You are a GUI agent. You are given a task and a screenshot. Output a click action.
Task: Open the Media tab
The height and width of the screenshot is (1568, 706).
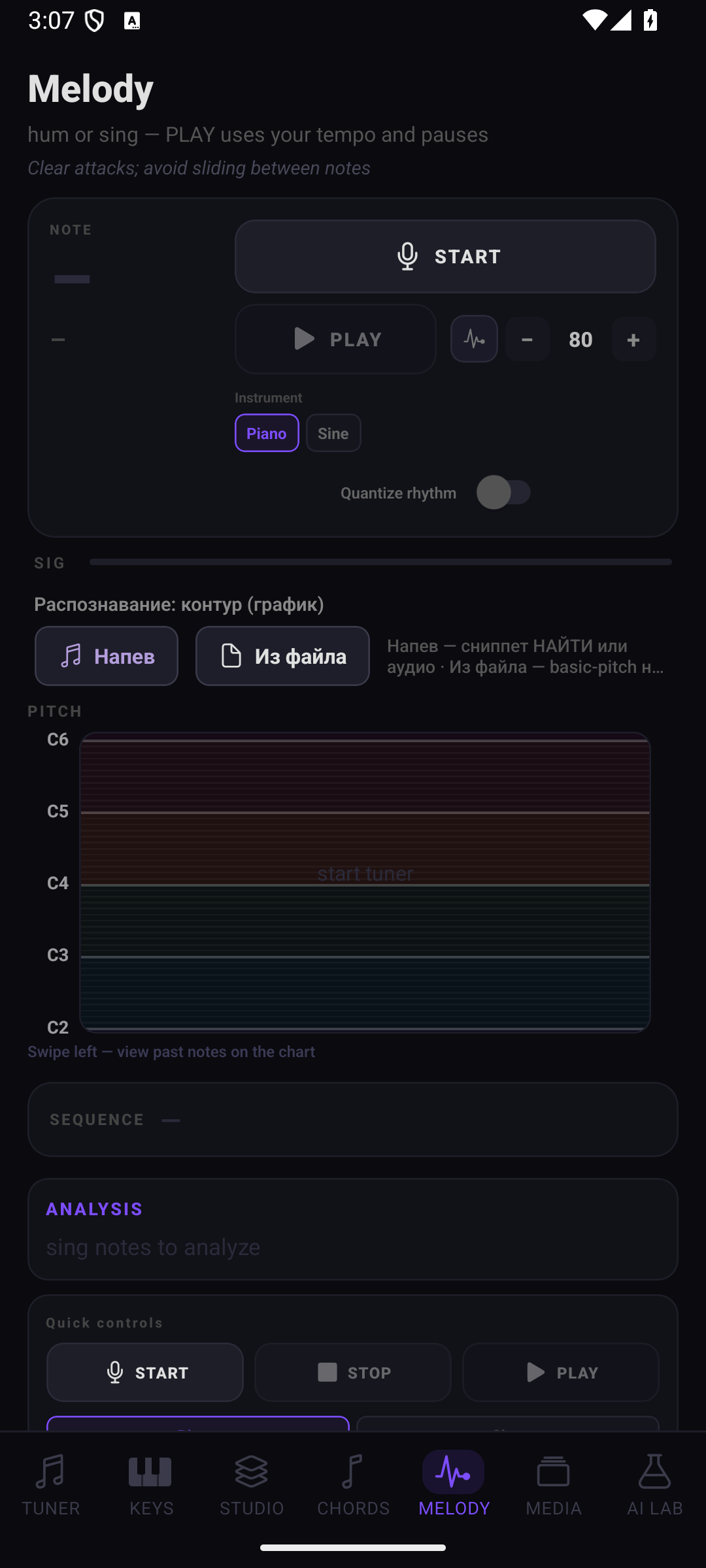click(554, 1484)
